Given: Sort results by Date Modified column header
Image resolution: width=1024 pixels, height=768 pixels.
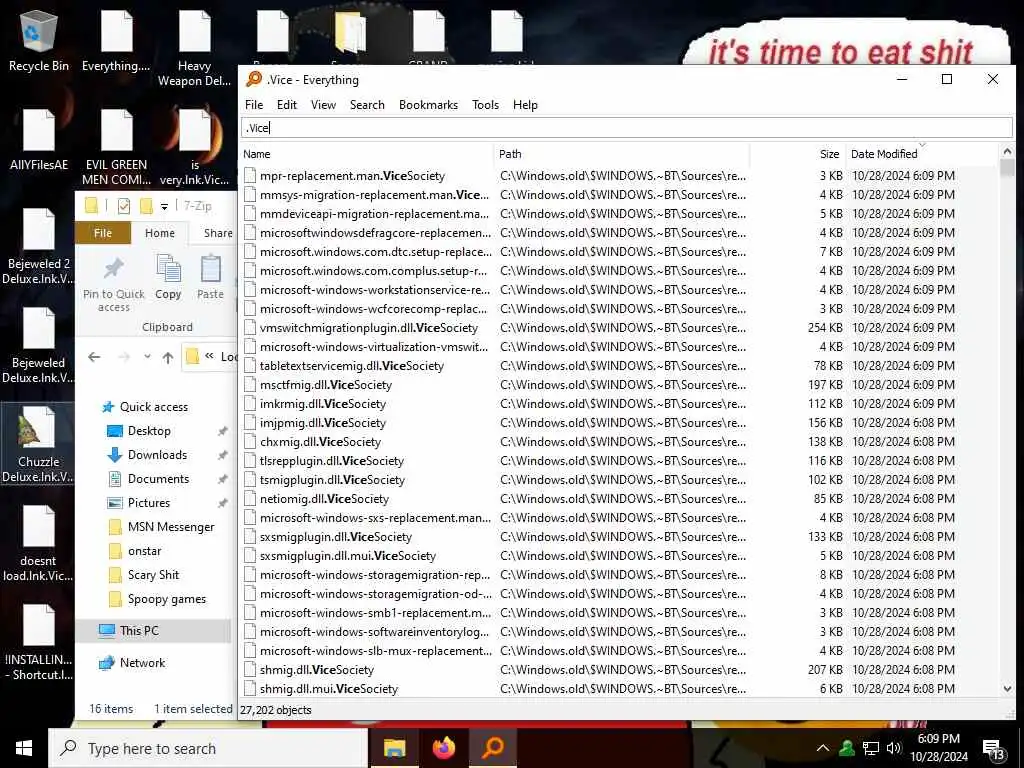Looking at the screenshot, I should 921,154.
